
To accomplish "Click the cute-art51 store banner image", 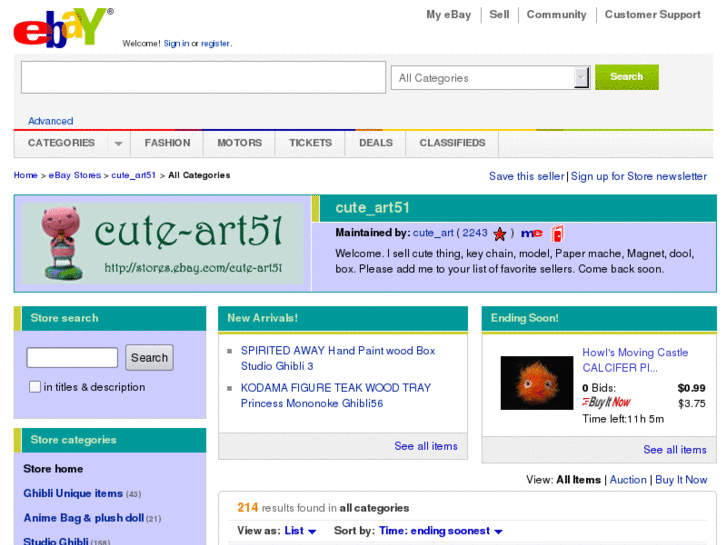I will coord(163,244).
